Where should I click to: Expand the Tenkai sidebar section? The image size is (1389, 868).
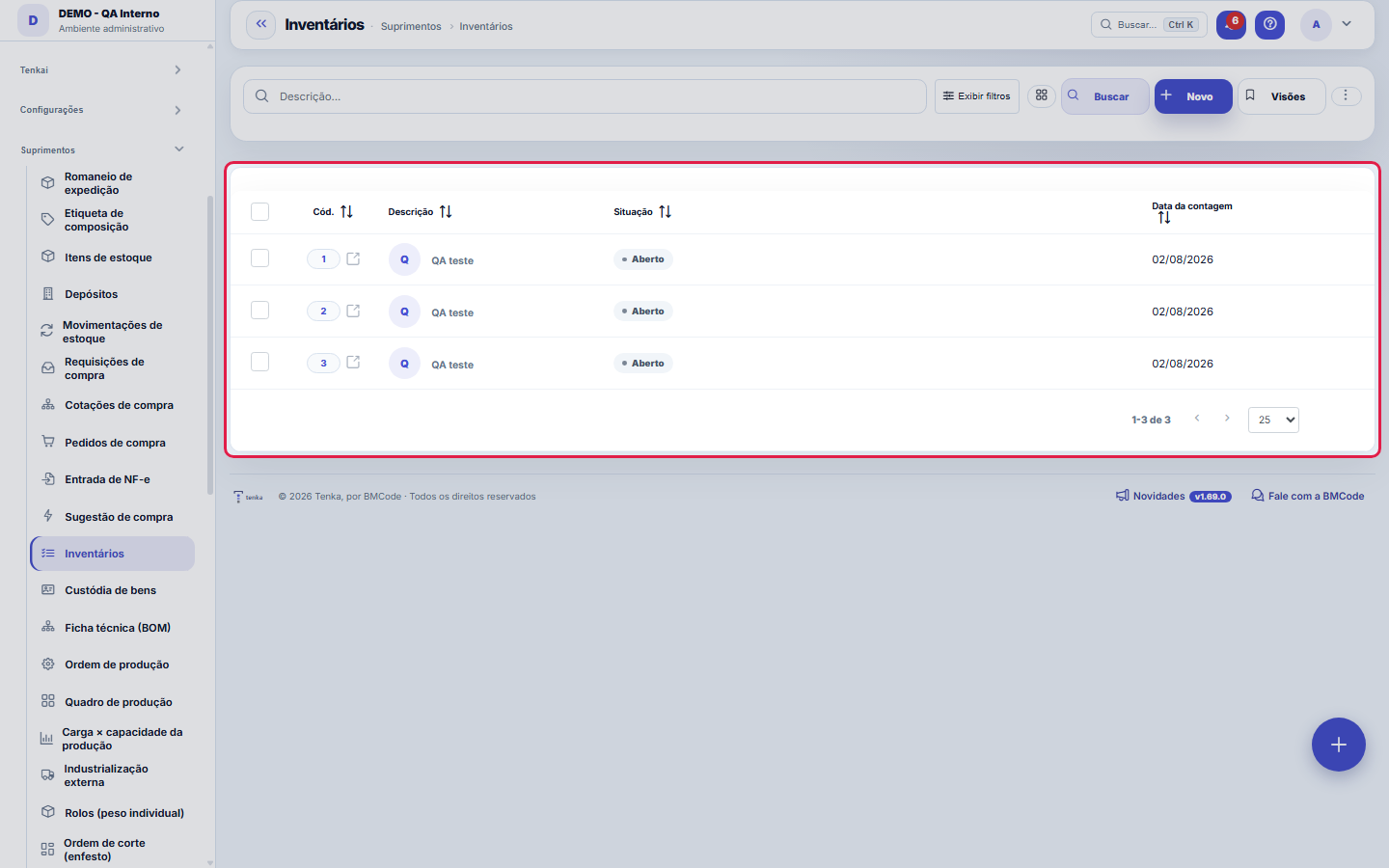101,70
